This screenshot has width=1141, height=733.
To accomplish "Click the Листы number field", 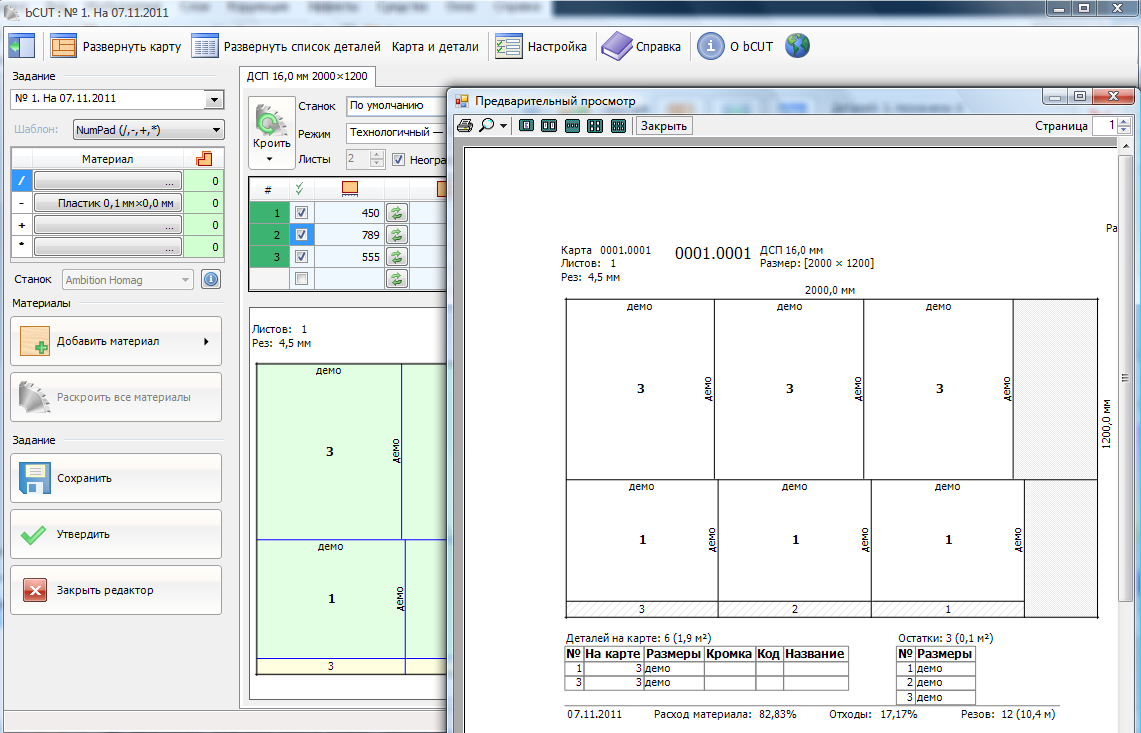I will (358, 159).
